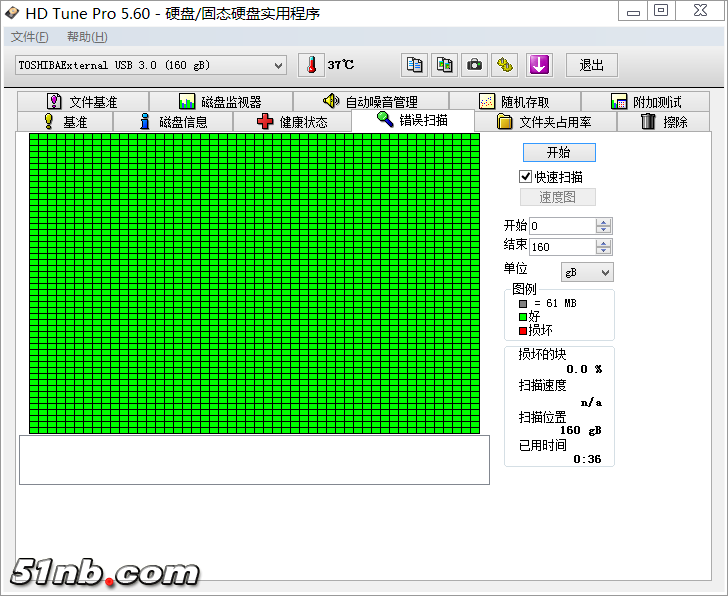Open the 单位 gB unit dropdown
This screenshot has height=596, width=728.
click(587, 272)
